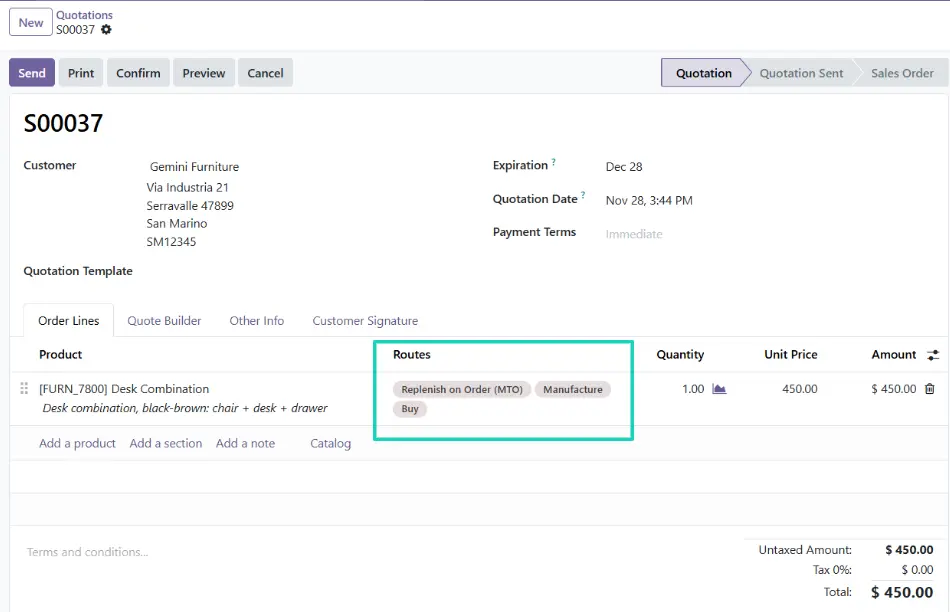Click the Add a product link
This screenshot has height=612, width=950.
[x=77, y=443]
